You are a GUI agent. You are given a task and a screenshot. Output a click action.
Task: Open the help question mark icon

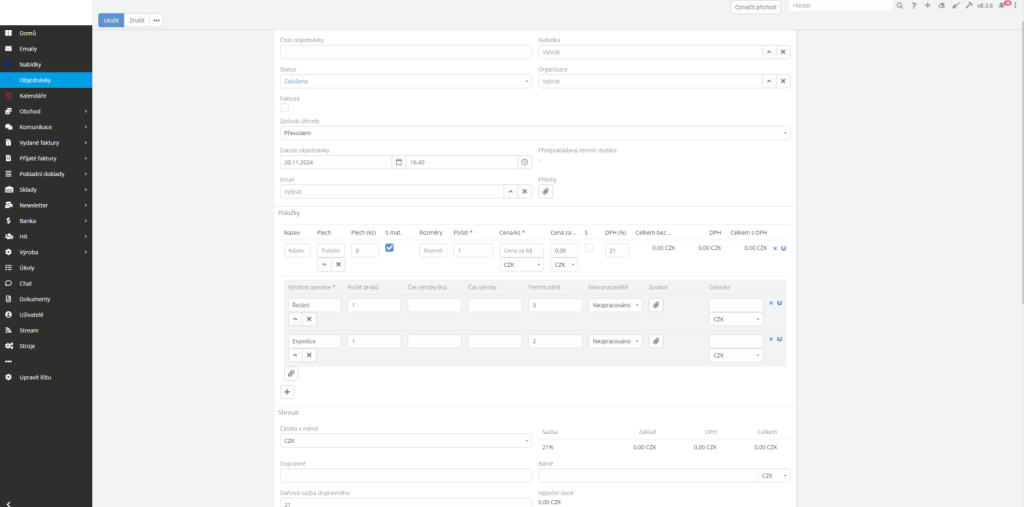coord(913,6)
